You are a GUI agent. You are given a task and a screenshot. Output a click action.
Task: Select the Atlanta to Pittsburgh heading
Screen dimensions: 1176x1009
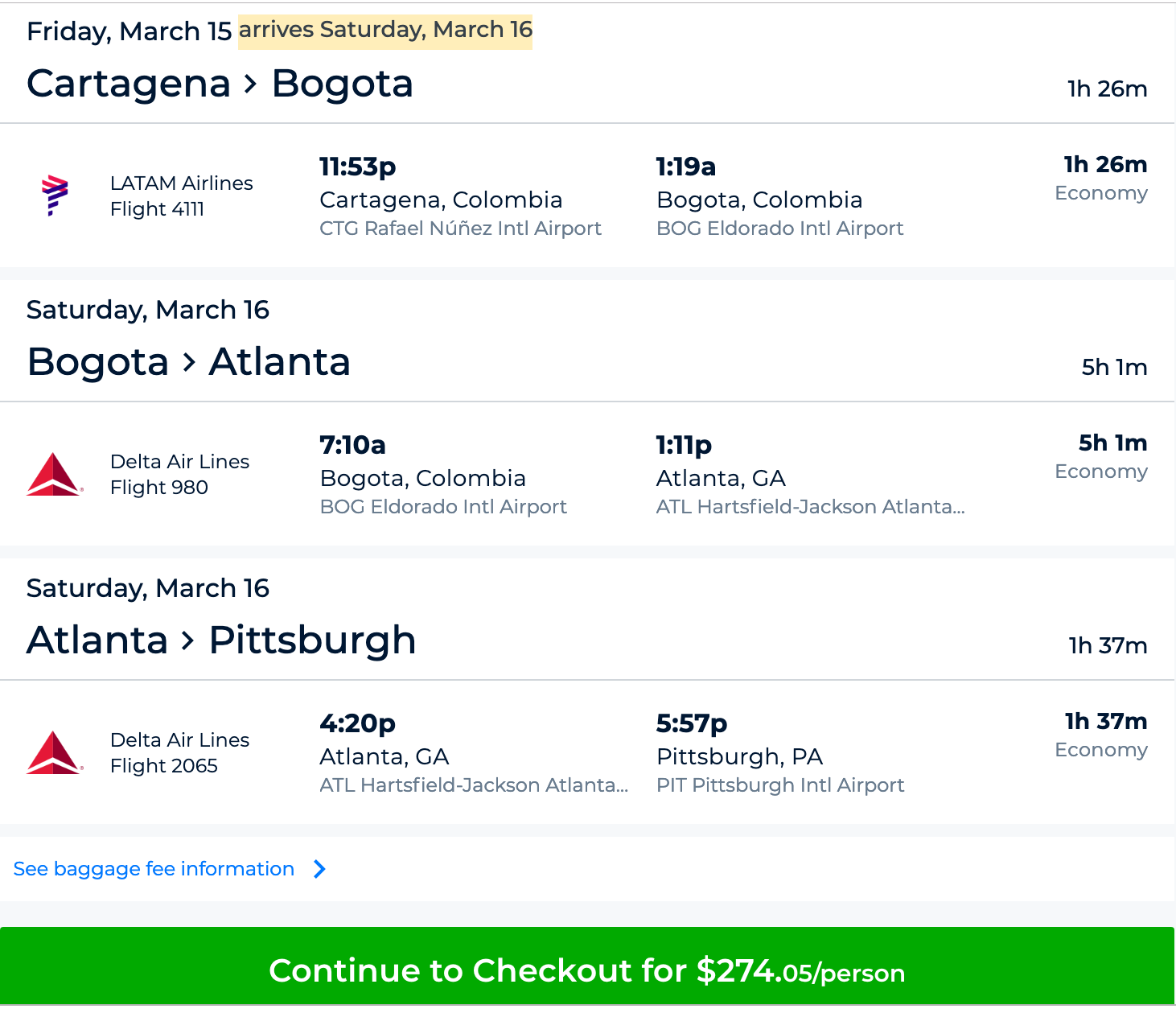[221, 640]
